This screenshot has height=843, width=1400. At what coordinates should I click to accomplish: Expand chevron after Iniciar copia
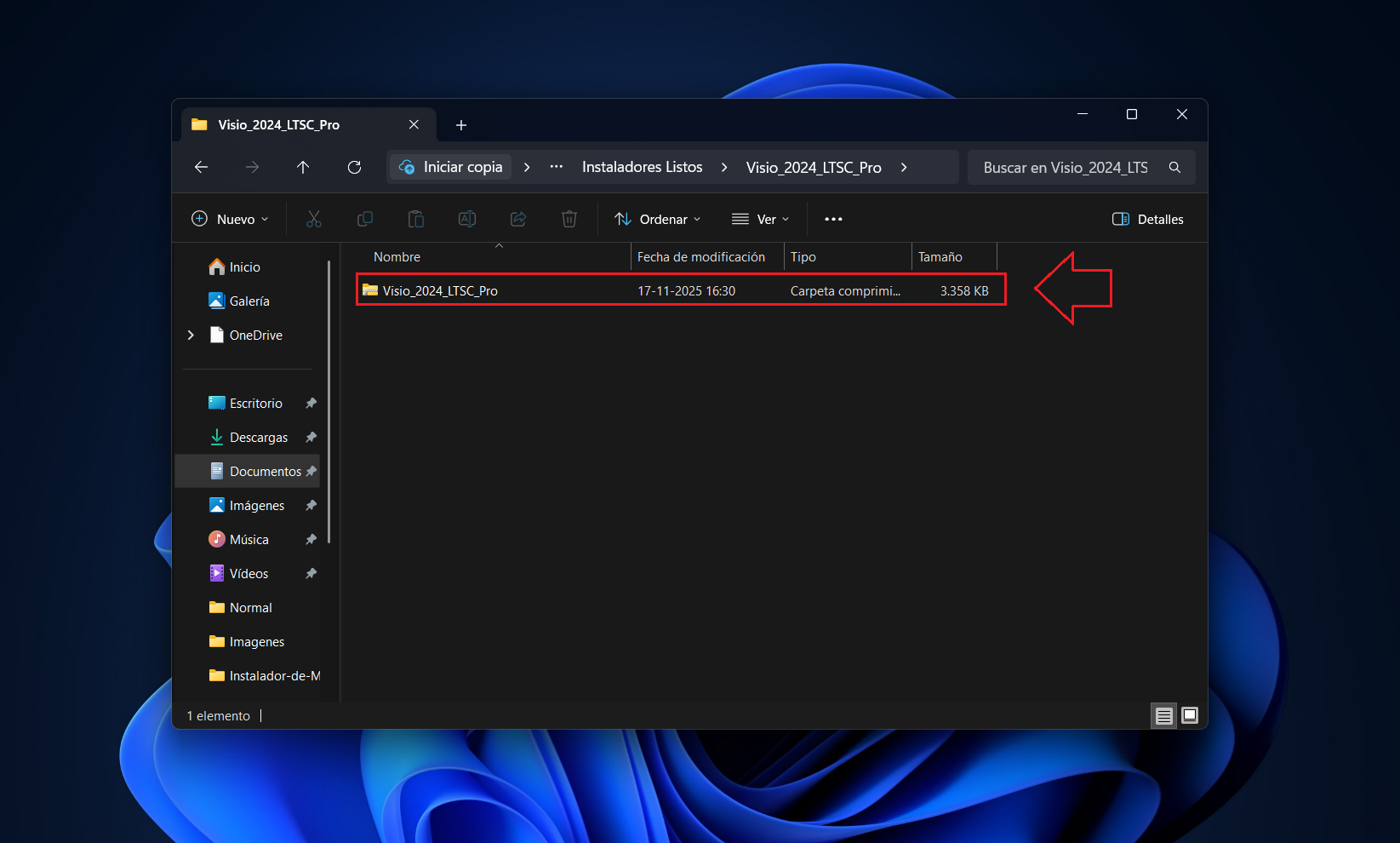527,168
